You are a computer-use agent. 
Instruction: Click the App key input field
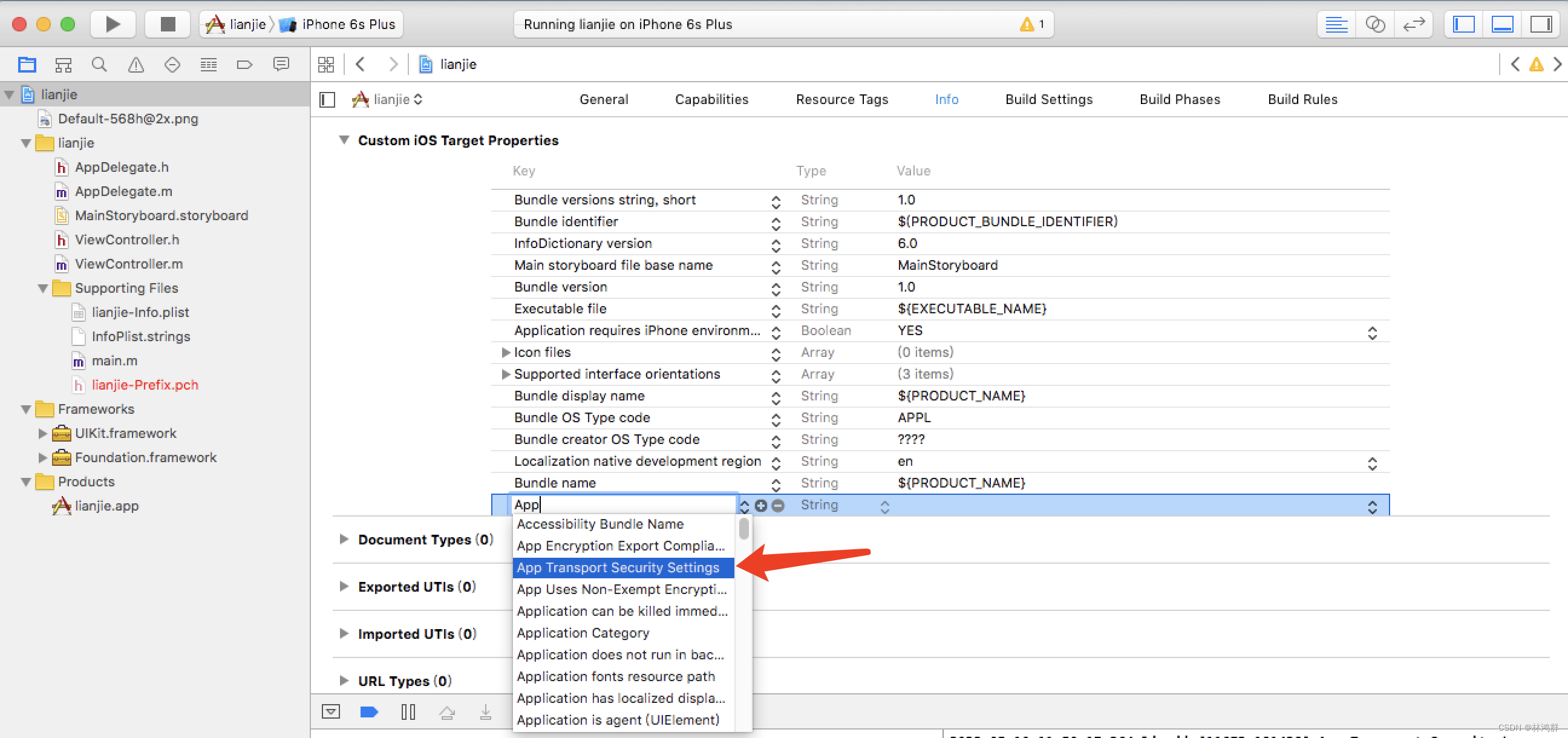click(x=623, y=505)
